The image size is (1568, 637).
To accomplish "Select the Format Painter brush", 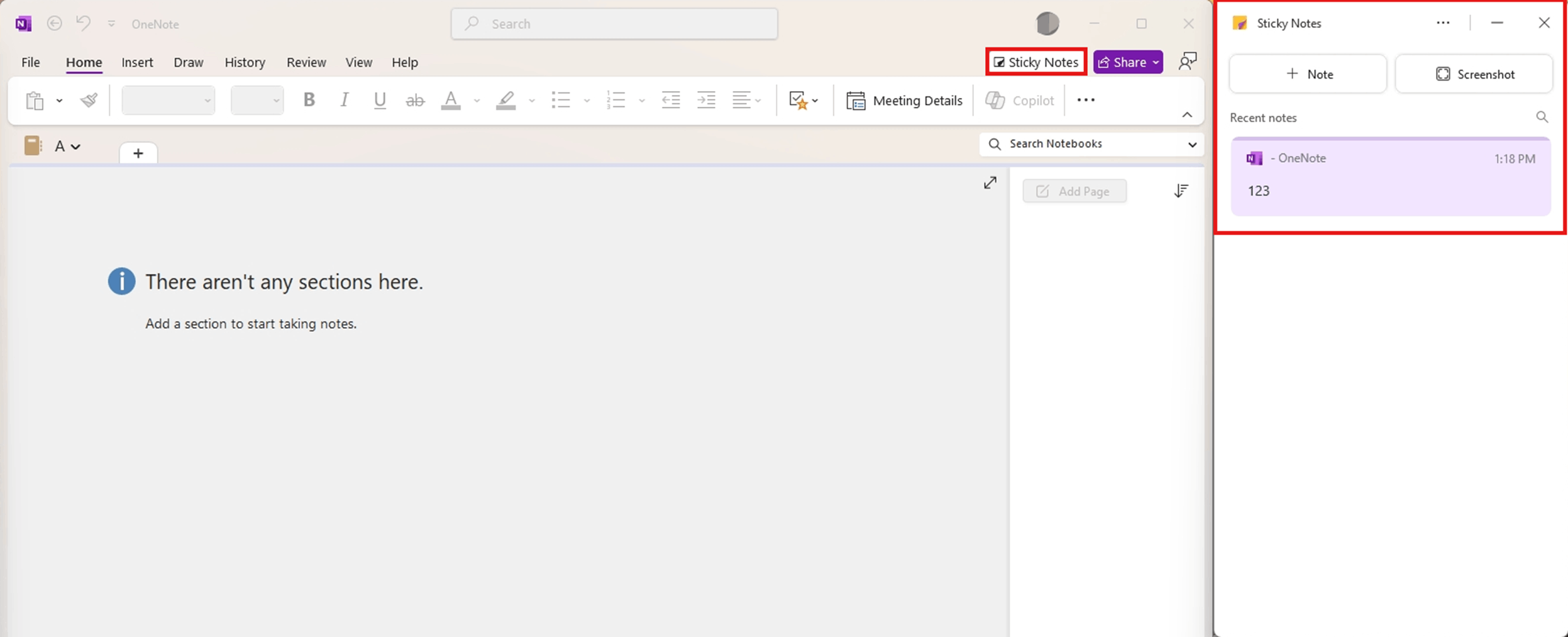I will [x=89, y=100].
